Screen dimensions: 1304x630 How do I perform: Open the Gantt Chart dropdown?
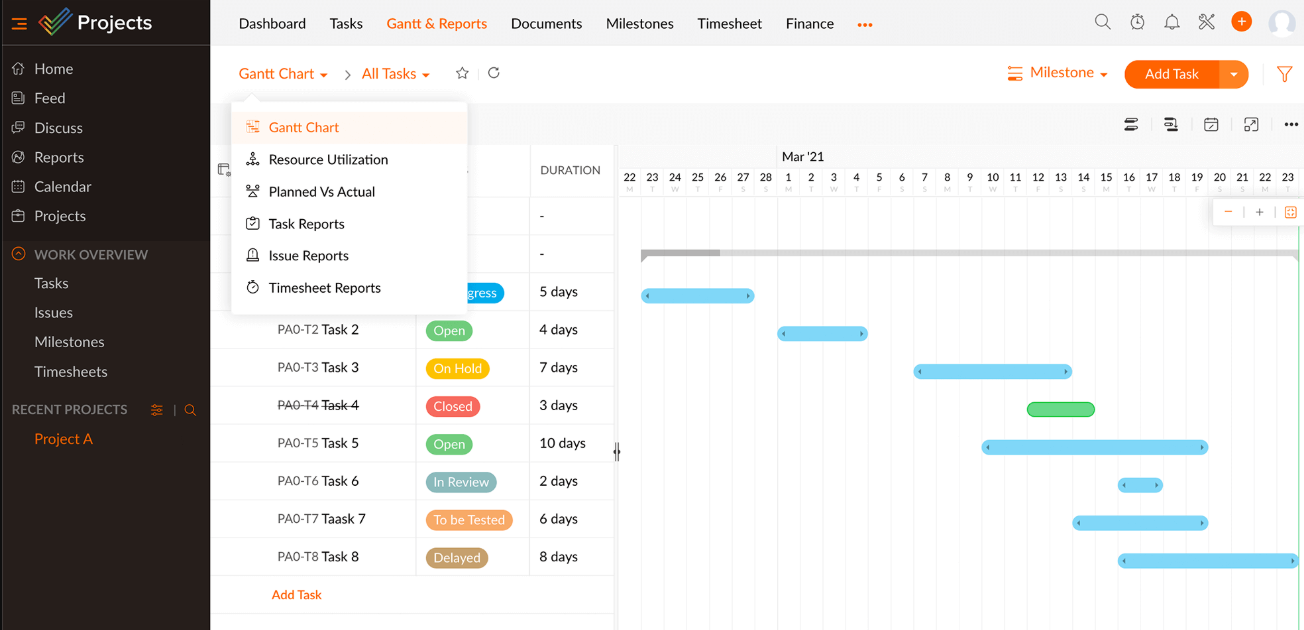click(283, 74)
